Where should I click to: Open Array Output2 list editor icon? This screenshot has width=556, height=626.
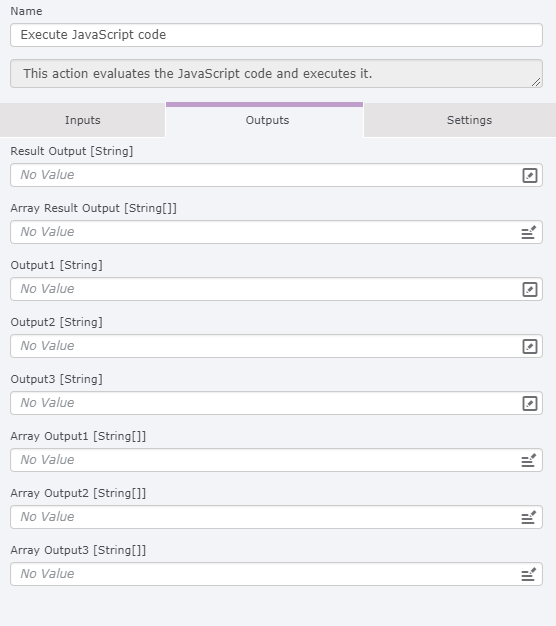click(x=528, y=517)
